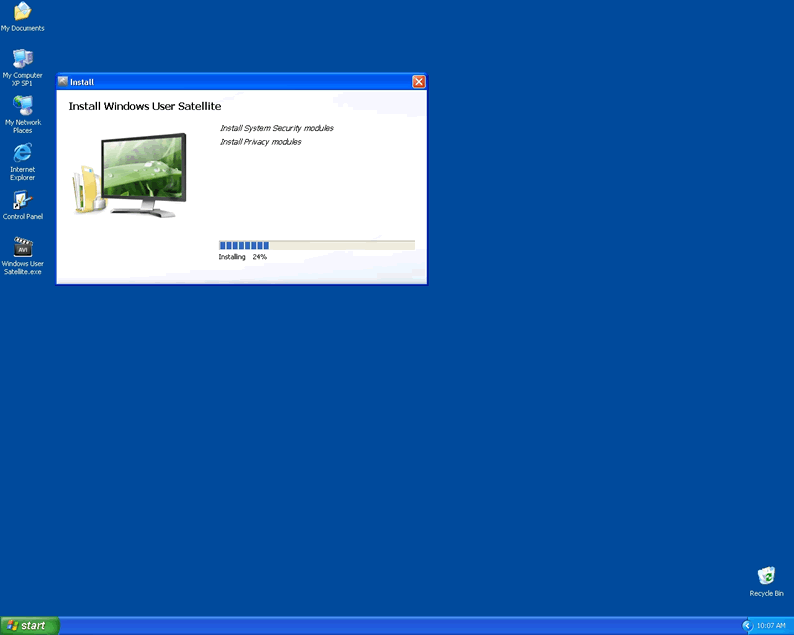Launch Internet Explorer from the desktop
Screen dimensions: 794x635
(x=22, y=153)
